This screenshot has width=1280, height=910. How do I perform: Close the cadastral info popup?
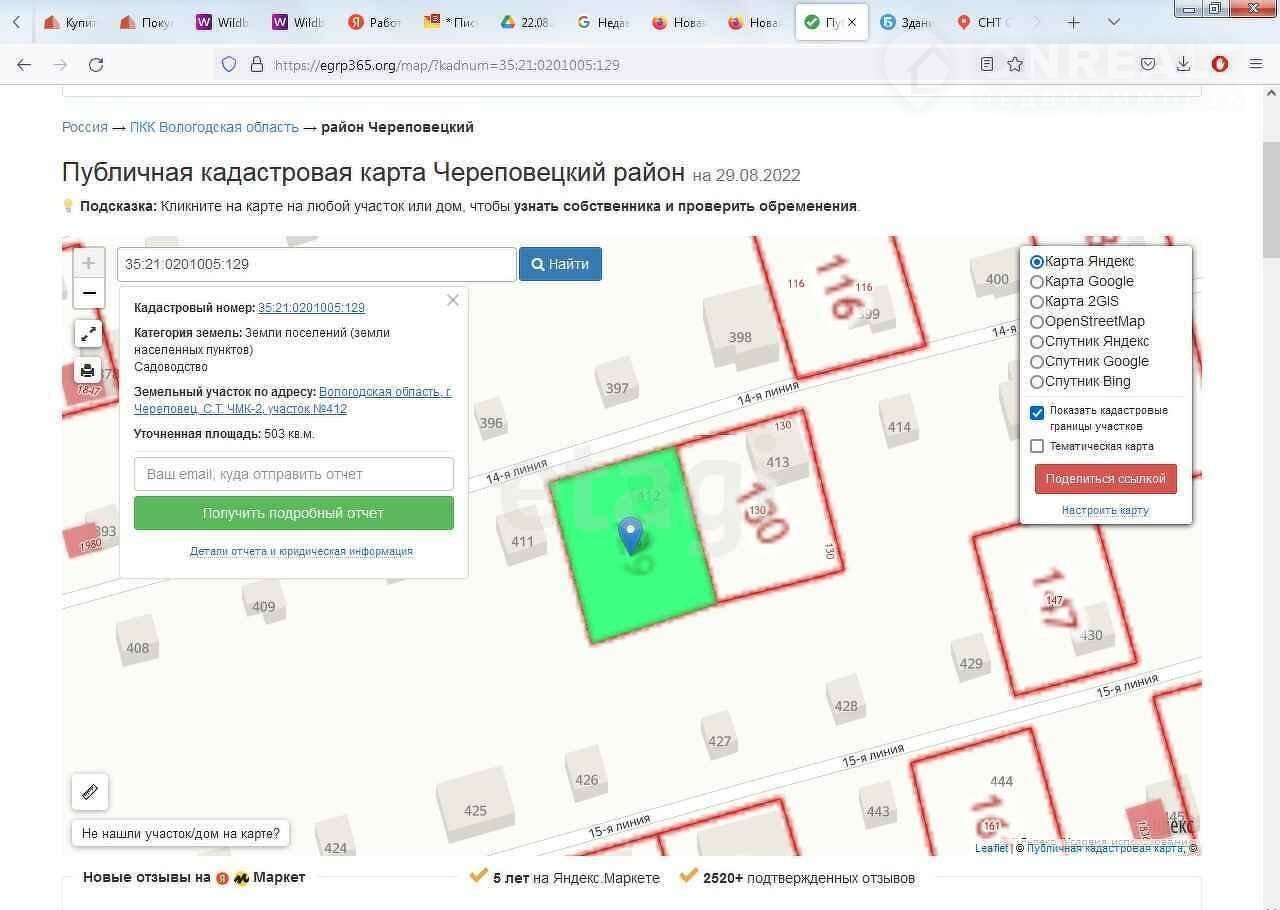coord(453,300)
